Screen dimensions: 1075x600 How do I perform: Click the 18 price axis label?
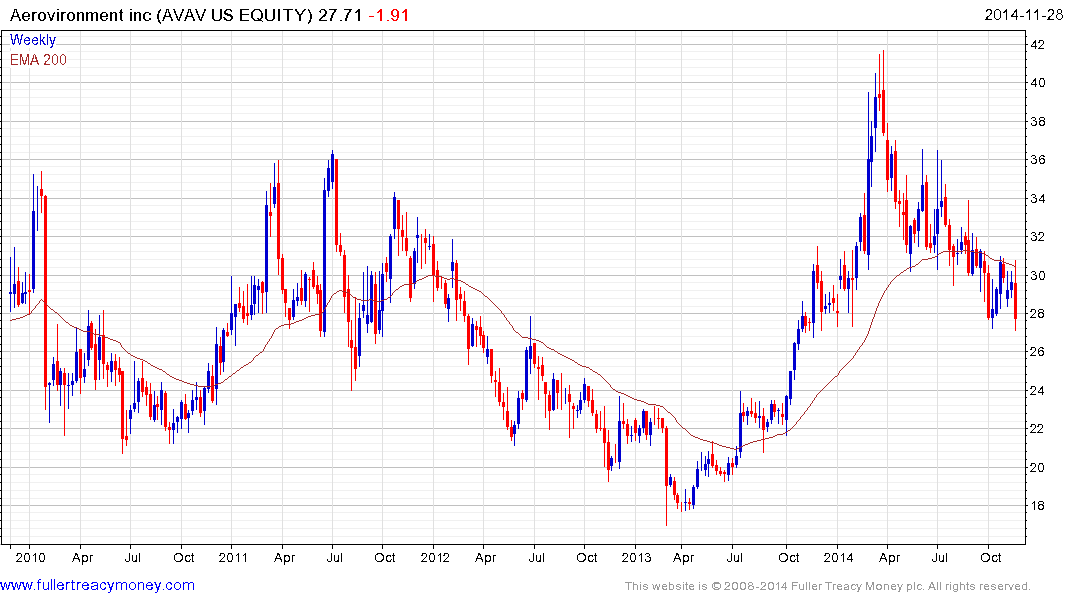(x=1038, y=506)
